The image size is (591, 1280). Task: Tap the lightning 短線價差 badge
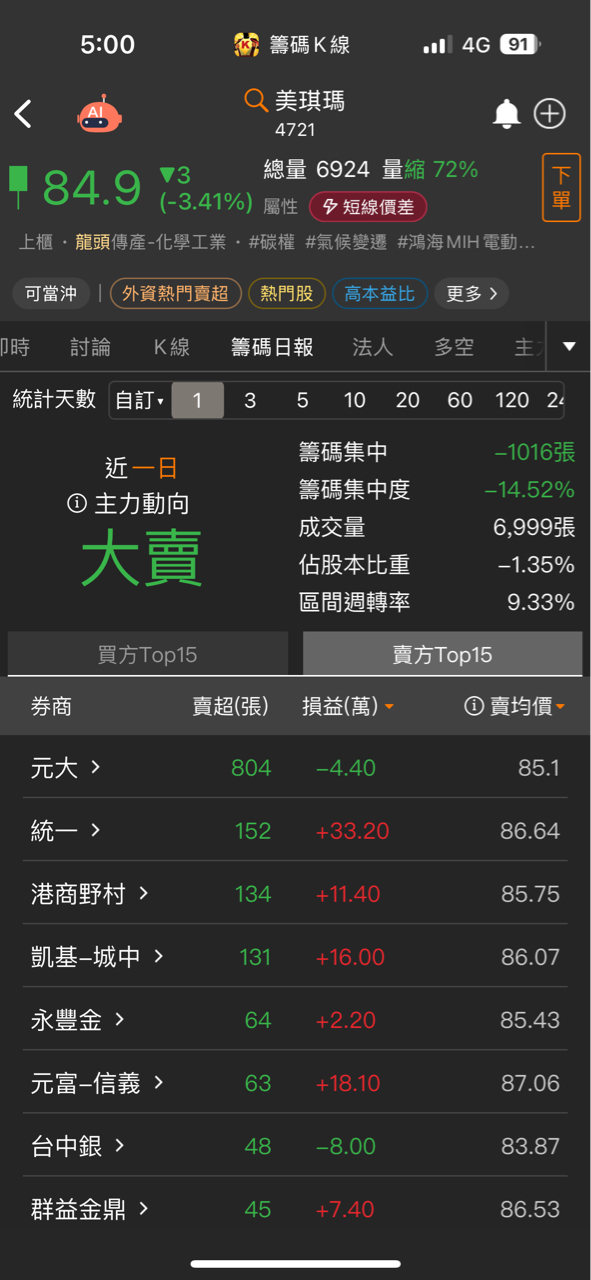click(368, 207)
